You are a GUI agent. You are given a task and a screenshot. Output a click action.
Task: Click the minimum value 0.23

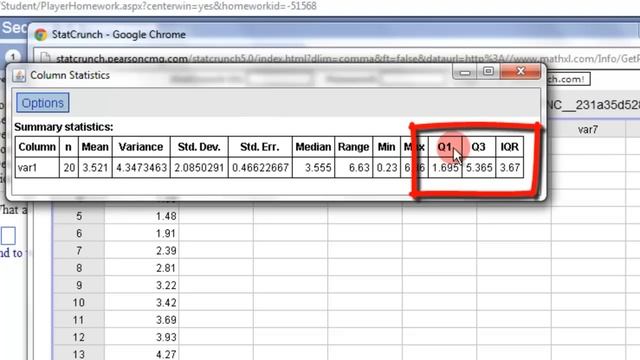(386, 168)
